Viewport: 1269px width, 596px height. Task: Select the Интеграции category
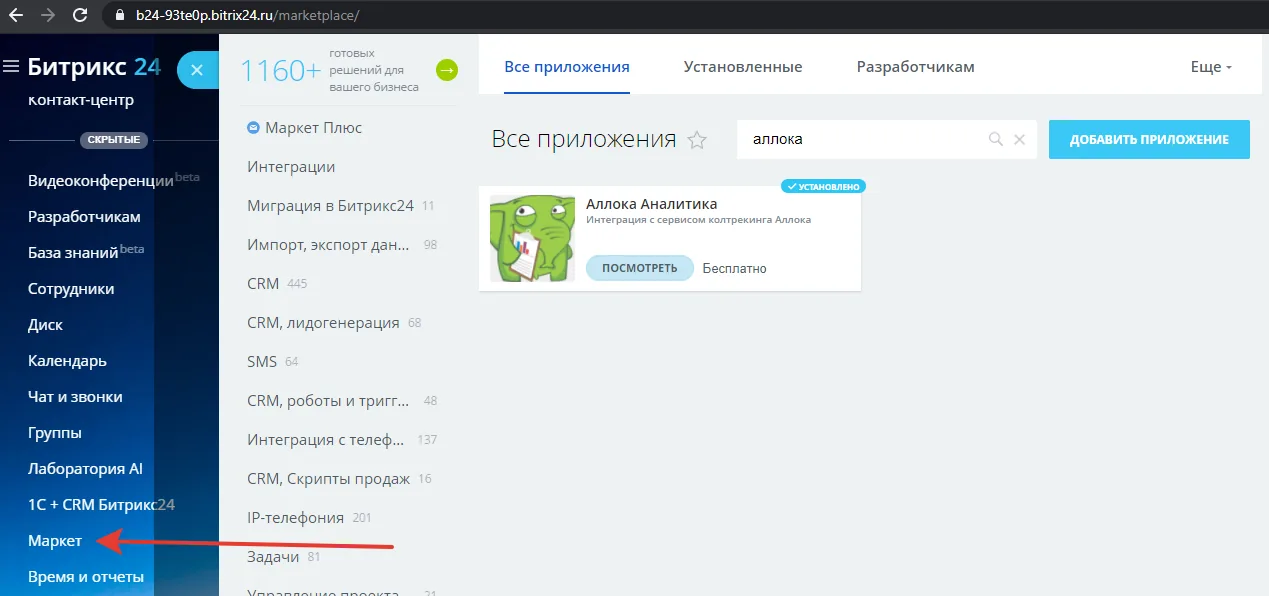click(x=291, y=167)
